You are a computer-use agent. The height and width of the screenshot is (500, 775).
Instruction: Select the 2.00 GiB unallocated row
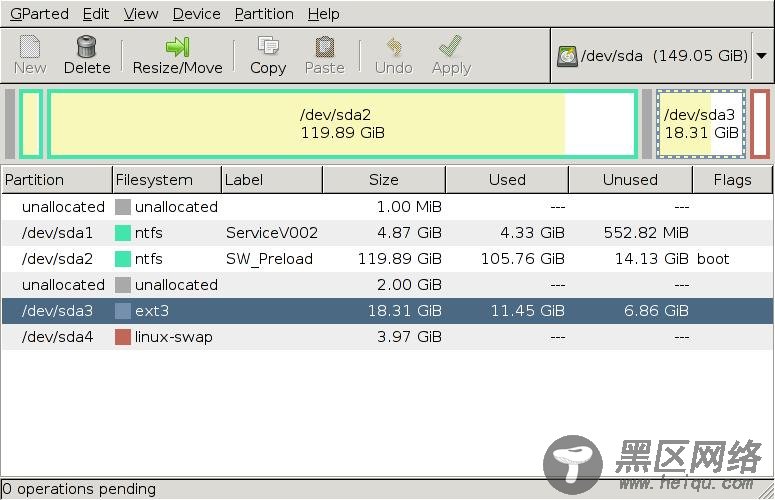coord(387,285)
